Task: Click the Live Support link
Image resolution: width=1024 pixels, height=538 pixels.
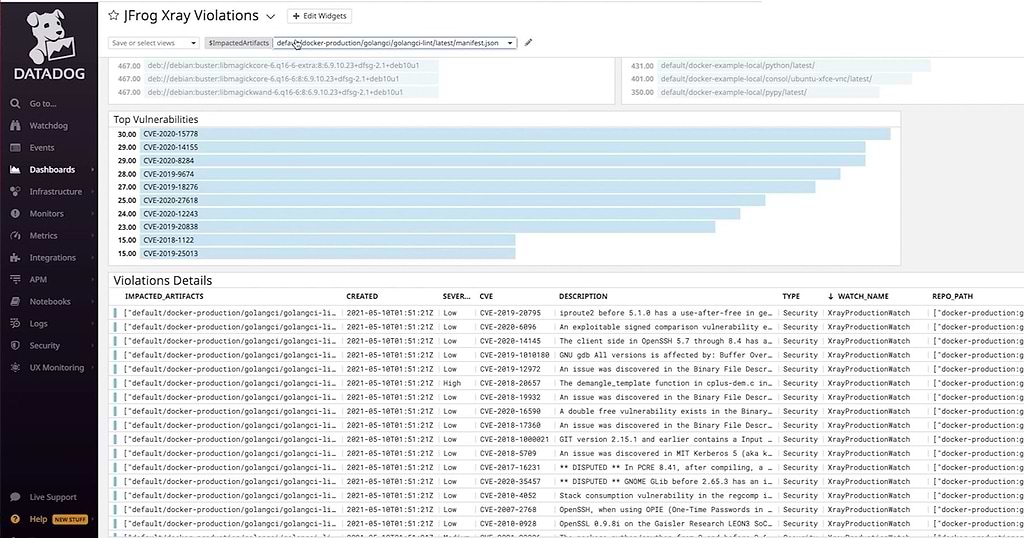Action: coord(53,497)
